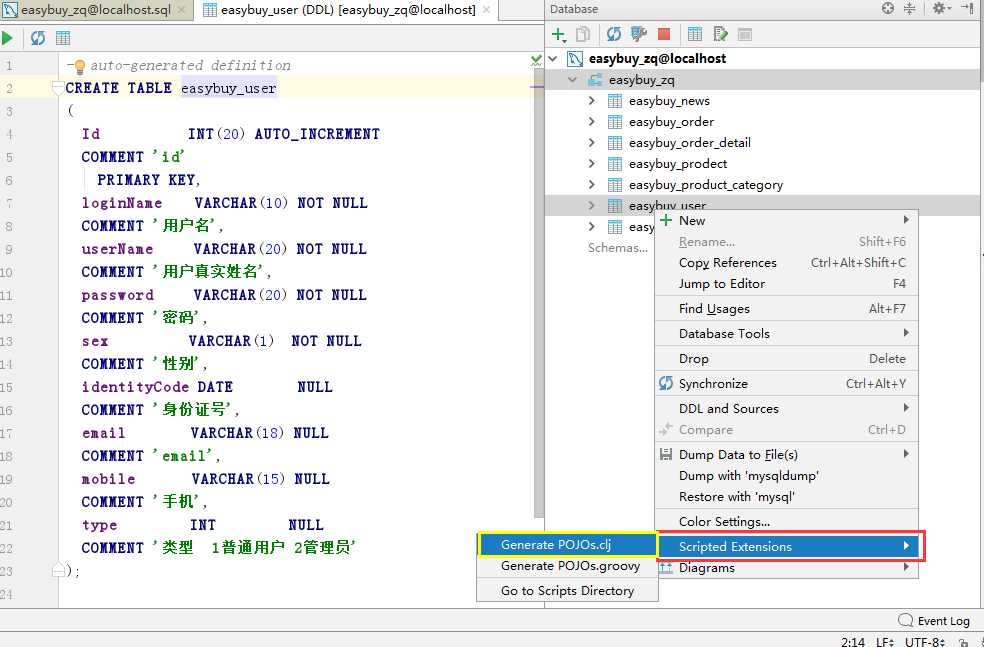Choose Find Usages in context menu
This screenshot has height=647, width=984.
pos(786,309)
